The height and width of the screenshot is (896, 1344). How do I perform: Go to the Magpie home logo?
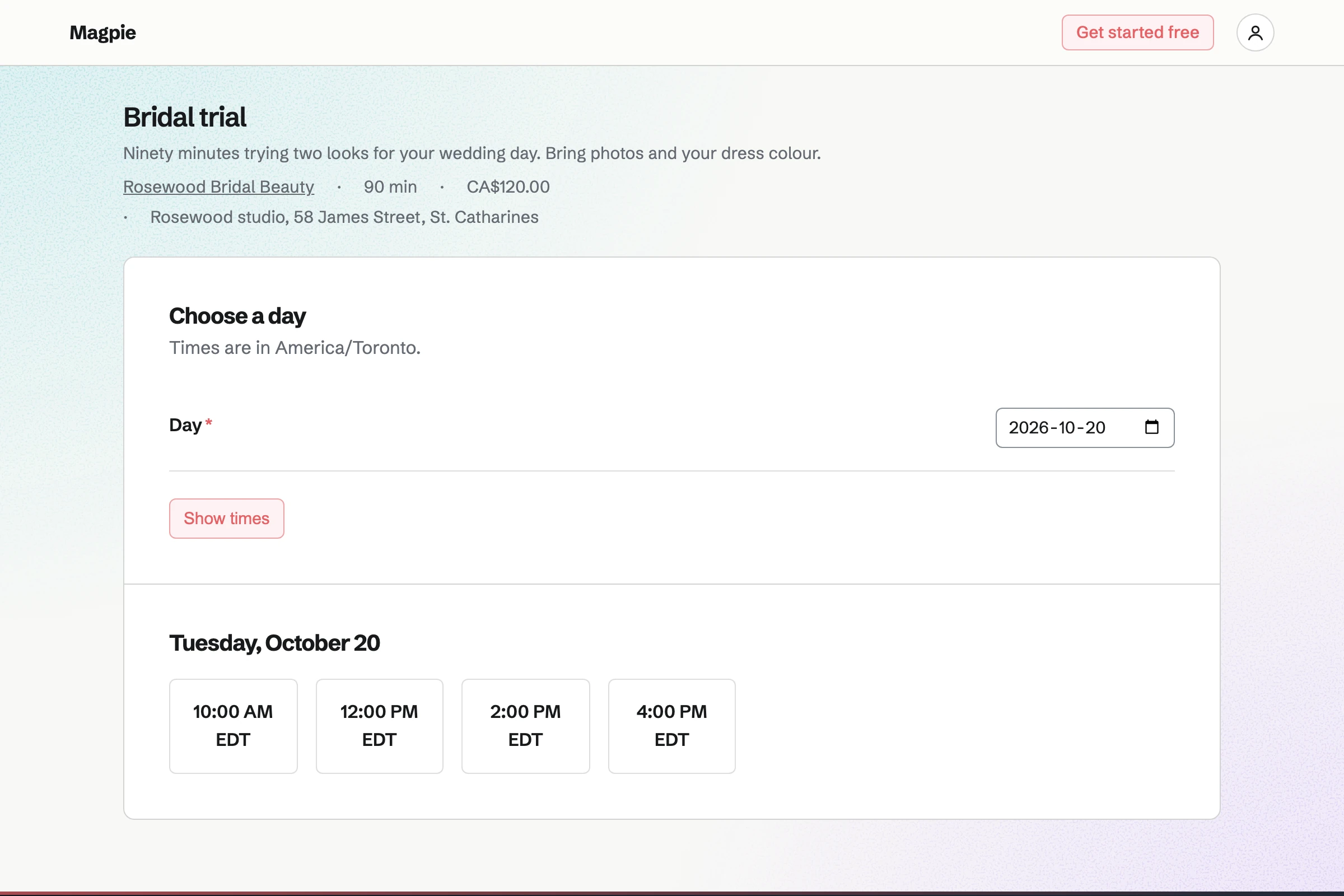[103, 32]
